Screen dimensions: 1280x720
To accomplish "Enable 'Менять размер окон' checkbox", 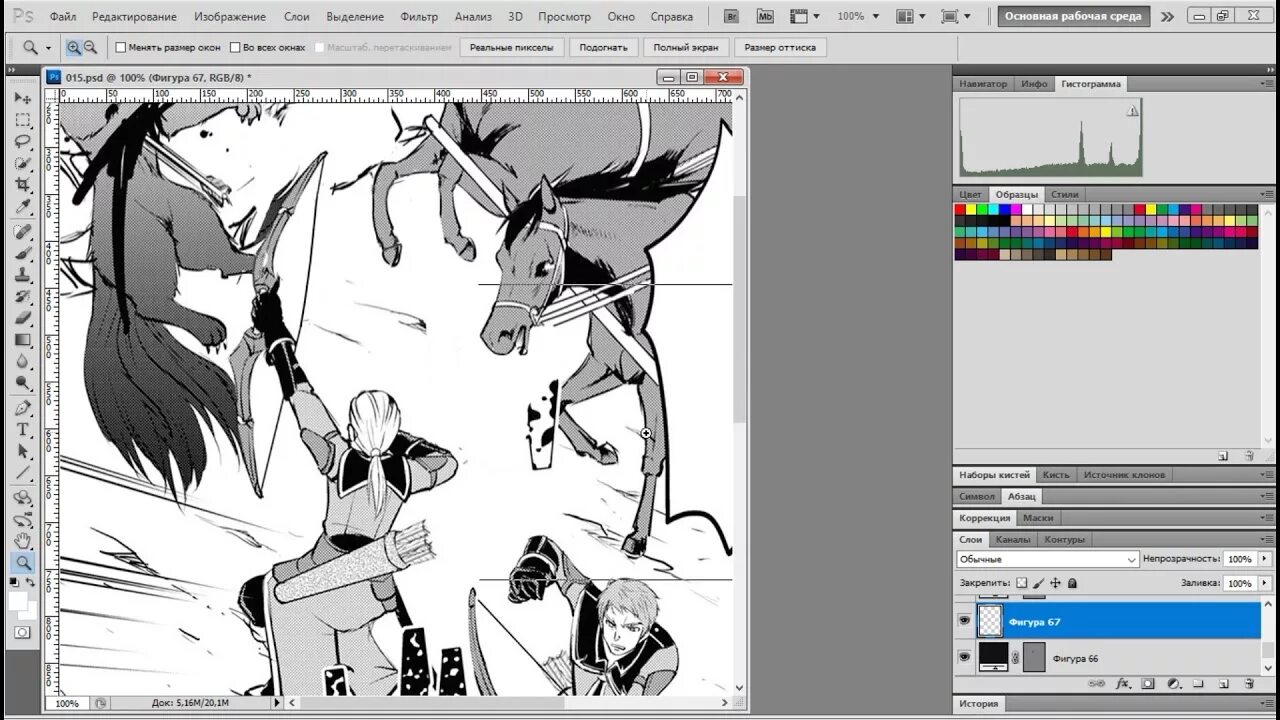I will point(121,47).
